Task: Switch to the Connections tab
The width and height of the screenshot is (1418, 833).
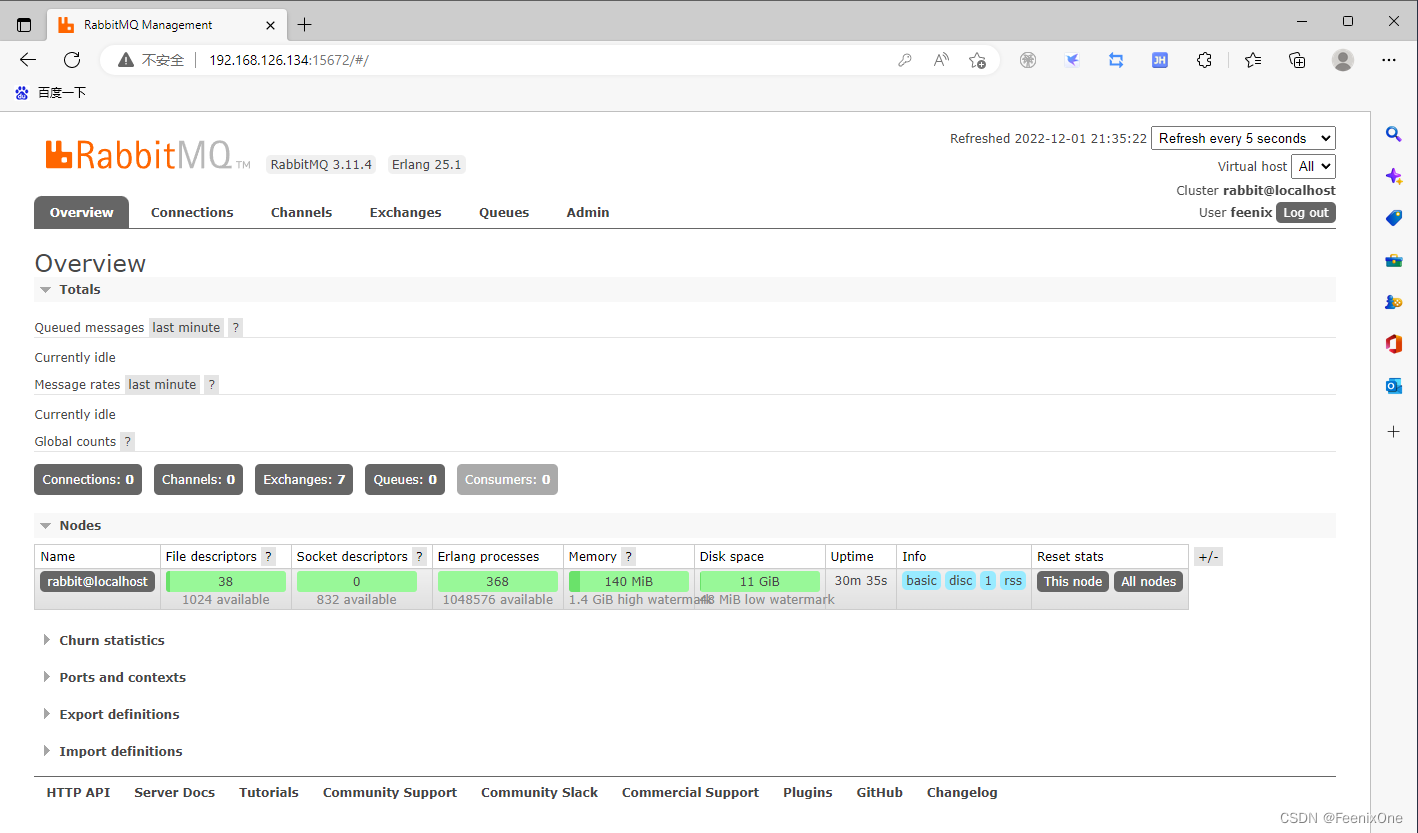Action: [x=192, y=212]
